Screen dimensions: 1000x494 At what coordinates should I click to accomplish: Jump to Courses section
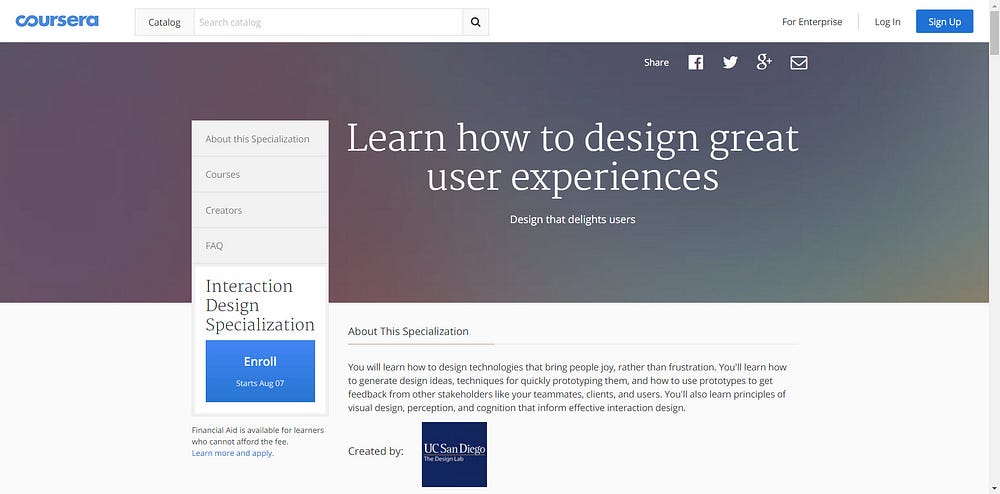coord(260,175)
